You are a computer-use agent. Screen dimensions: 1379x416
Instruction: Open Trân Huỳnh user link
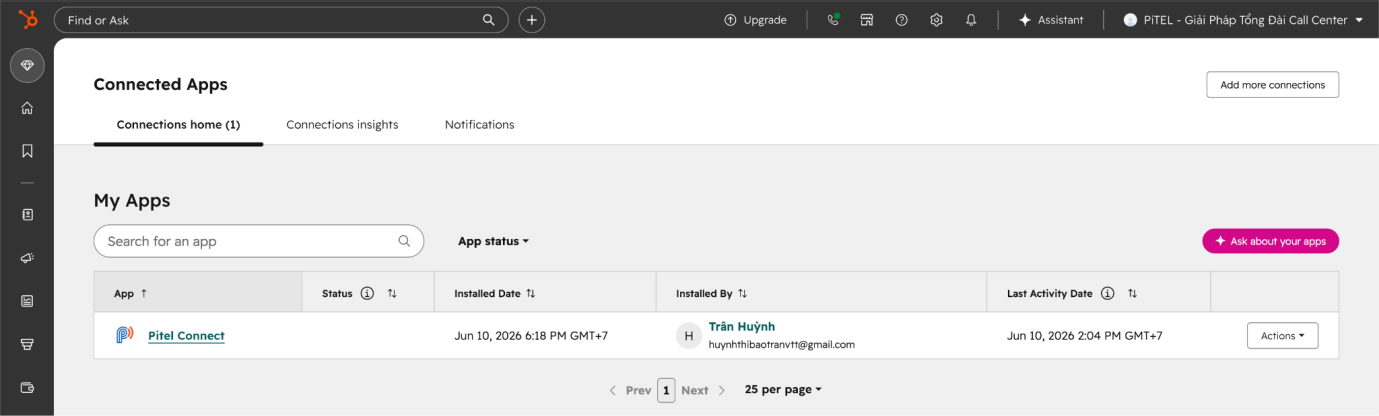click(x=742, y=327)
